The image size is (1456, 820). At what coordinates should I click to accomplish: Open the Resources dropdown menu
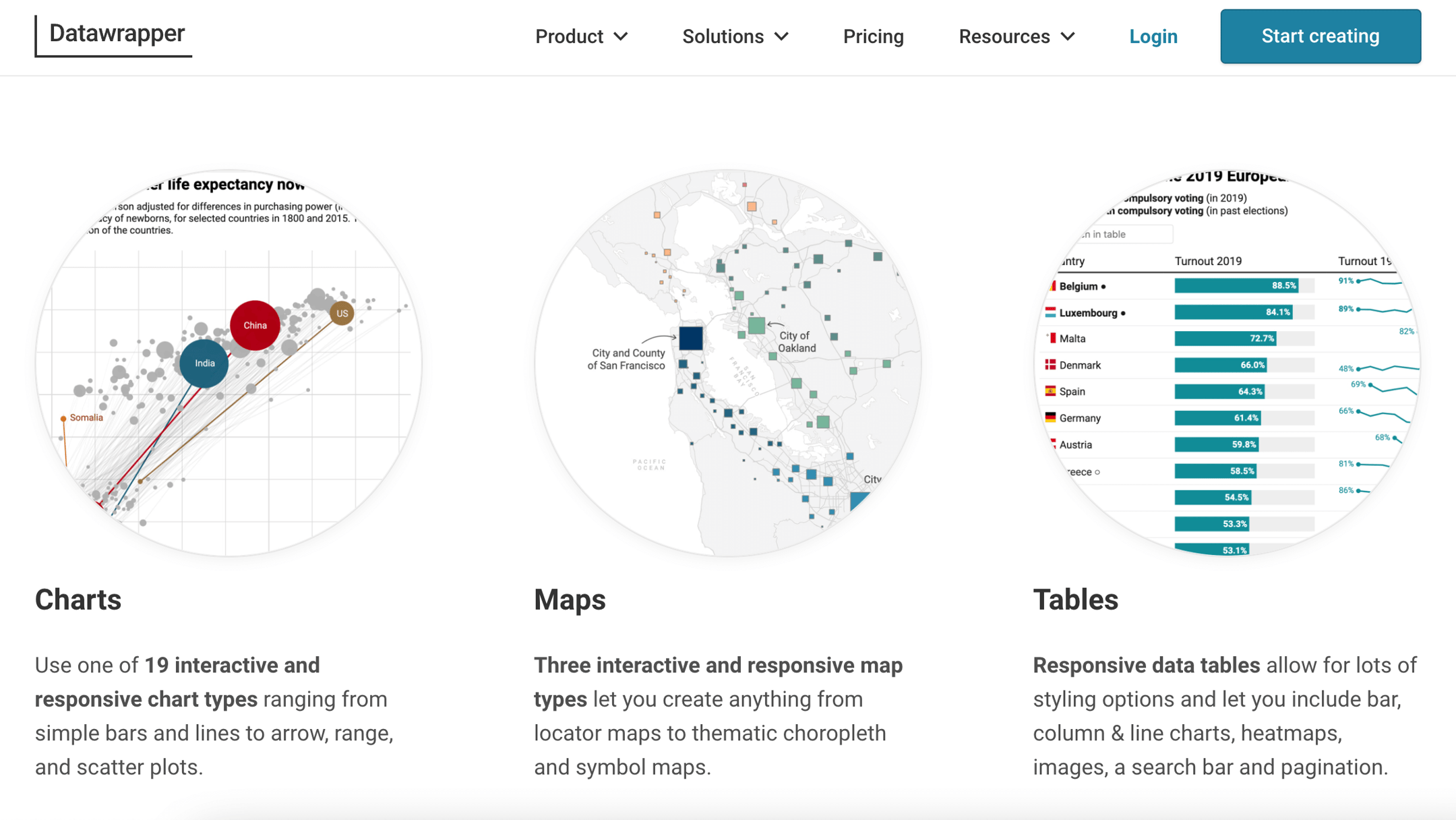(x=1016, y=36)
